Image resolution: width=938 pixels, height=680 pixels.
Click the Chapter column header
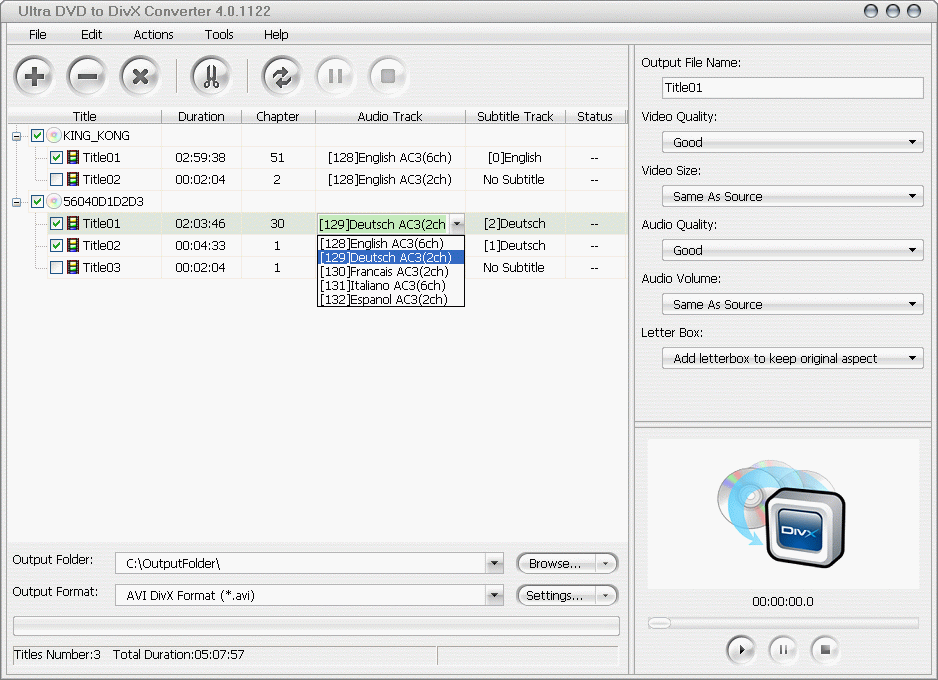[x=278, y=117]
